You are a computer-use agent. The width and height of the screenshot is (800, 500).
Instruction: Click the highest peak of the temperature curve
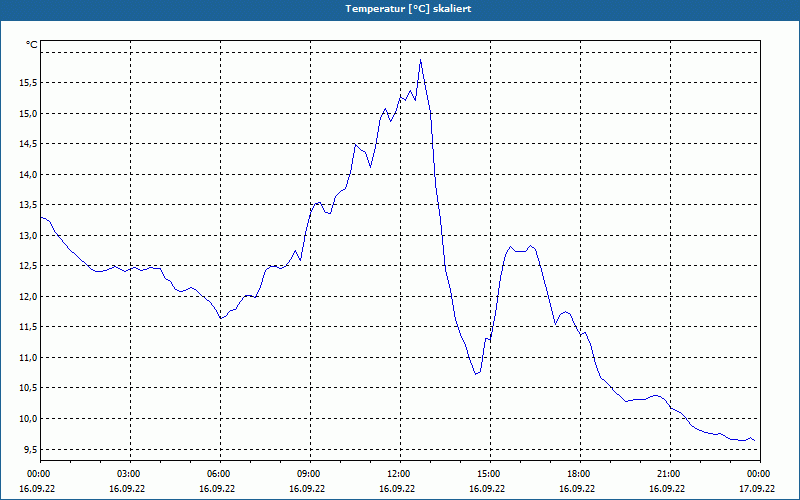pyautogui.click(x=420, y=60)
